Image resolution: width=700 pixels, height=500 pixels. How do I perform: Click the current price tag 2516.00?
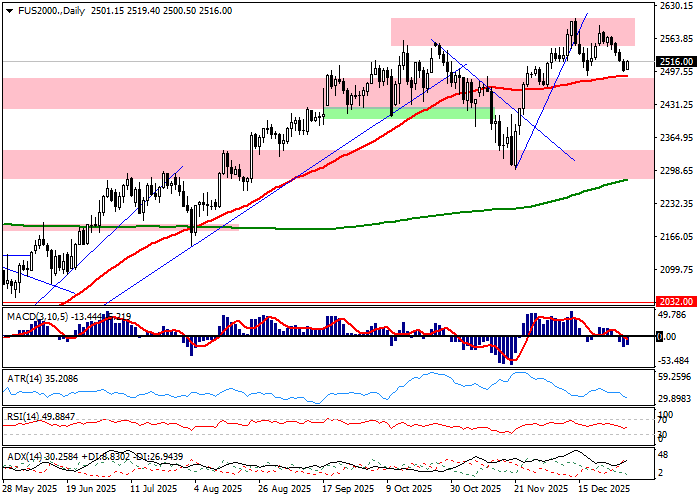click(x=675, y=62)
